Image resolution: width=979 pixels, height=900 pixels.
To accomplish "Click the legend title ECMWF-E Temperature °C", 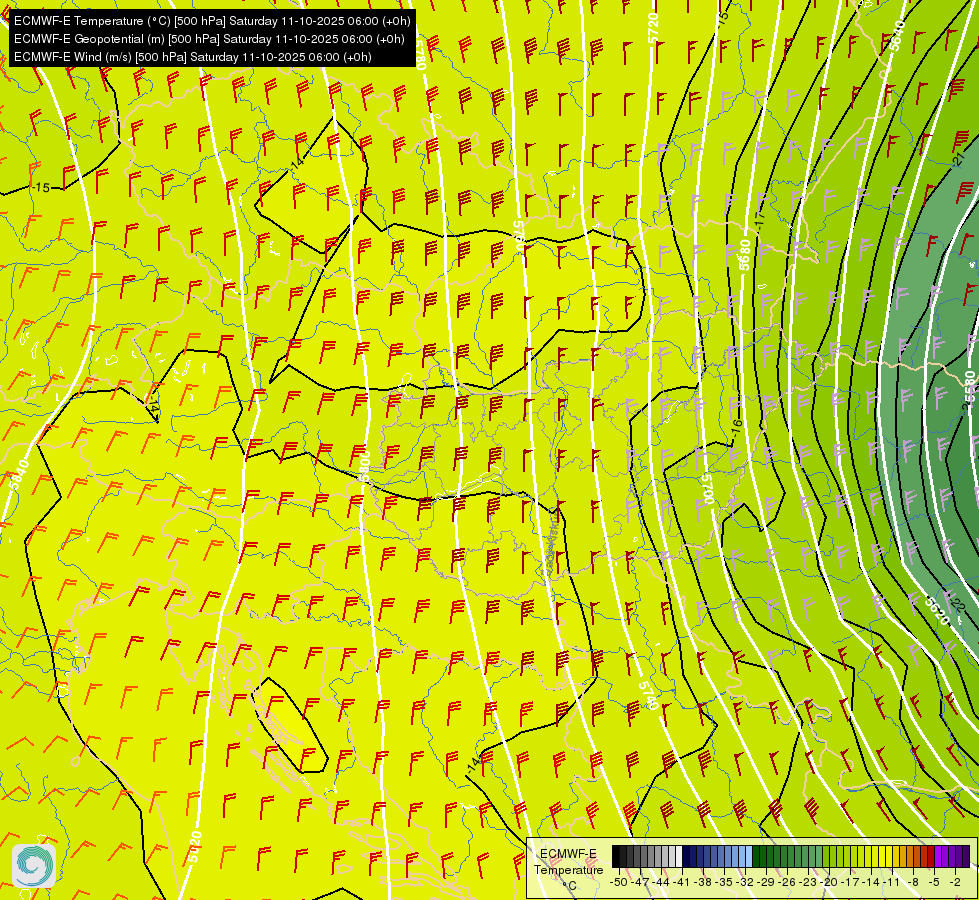I will click(x=568, y=869).
